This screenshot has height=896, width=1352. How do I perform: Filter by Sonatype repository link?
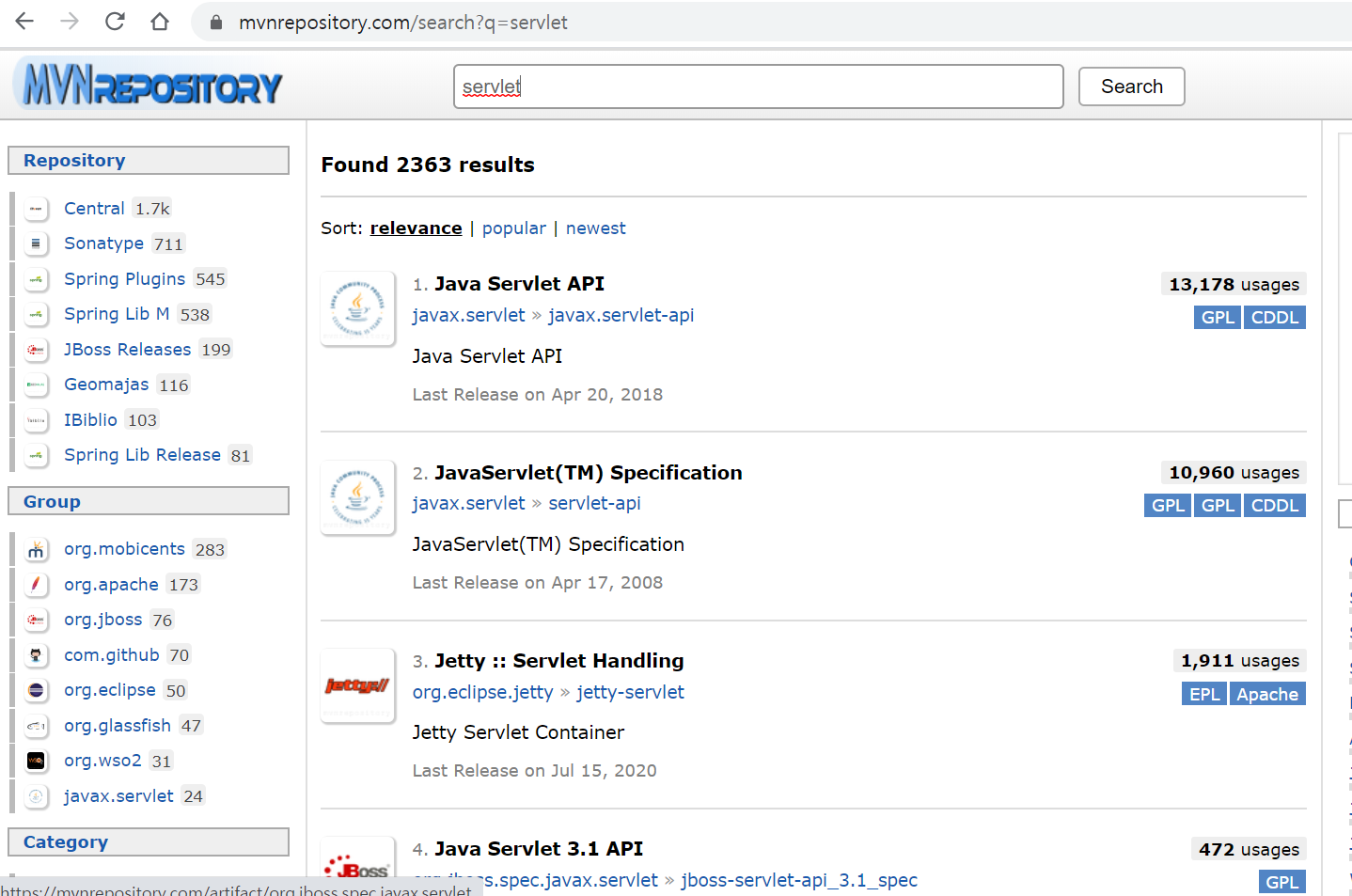tap(103, 244)
